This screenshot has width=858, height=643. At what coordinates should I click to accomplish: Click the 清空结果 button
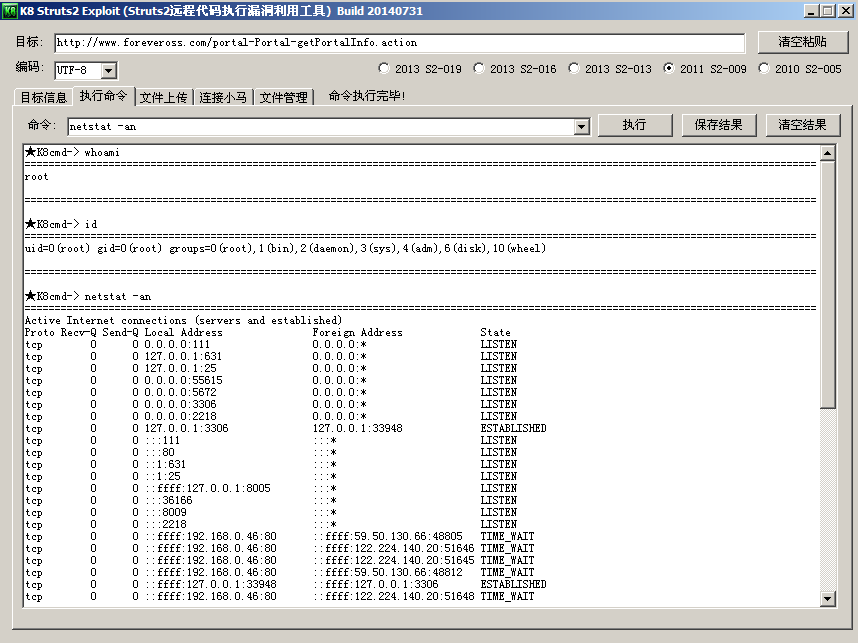point(802,125)
